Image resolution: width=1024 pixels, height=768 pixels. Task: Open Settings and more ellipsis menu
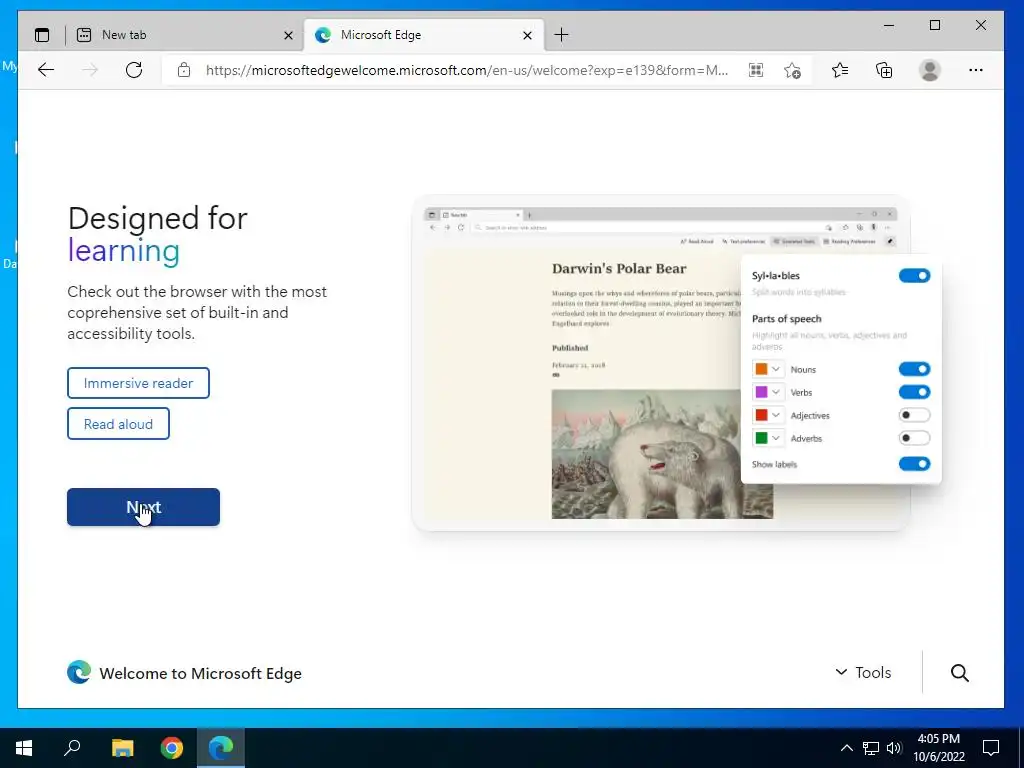976,70
